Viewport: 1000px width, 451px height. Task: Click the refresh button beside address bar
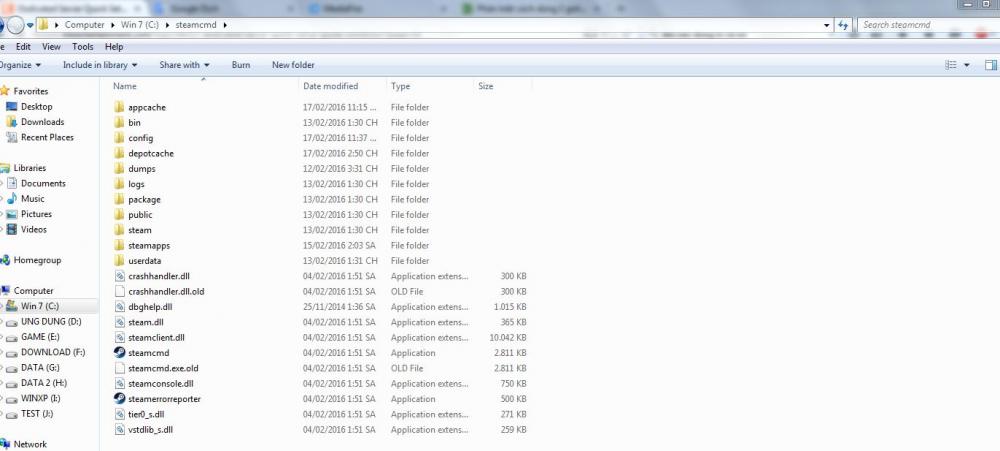(x=844, y=25)
